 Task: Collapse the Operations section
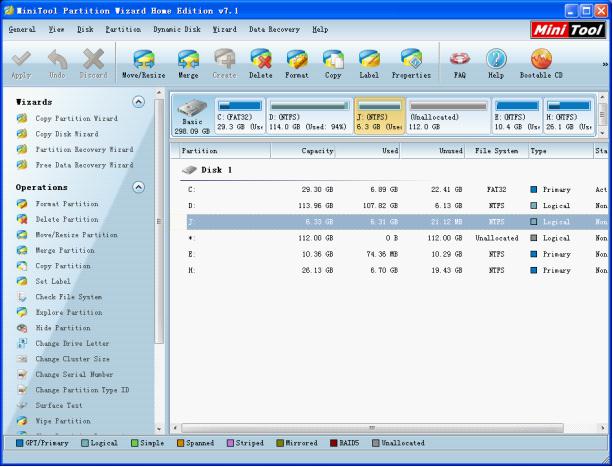(x=138, y=187)
